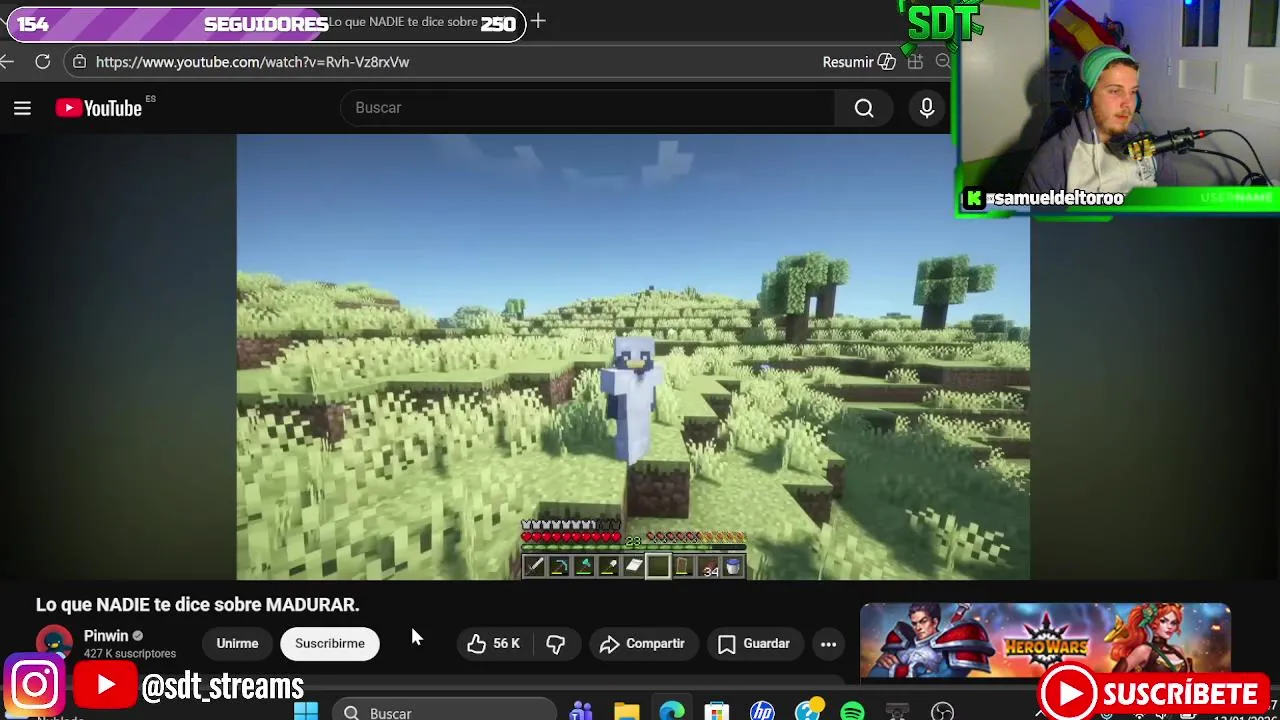
Task: Open the YouTube hamburger guide menu
Action: (22, 108)
